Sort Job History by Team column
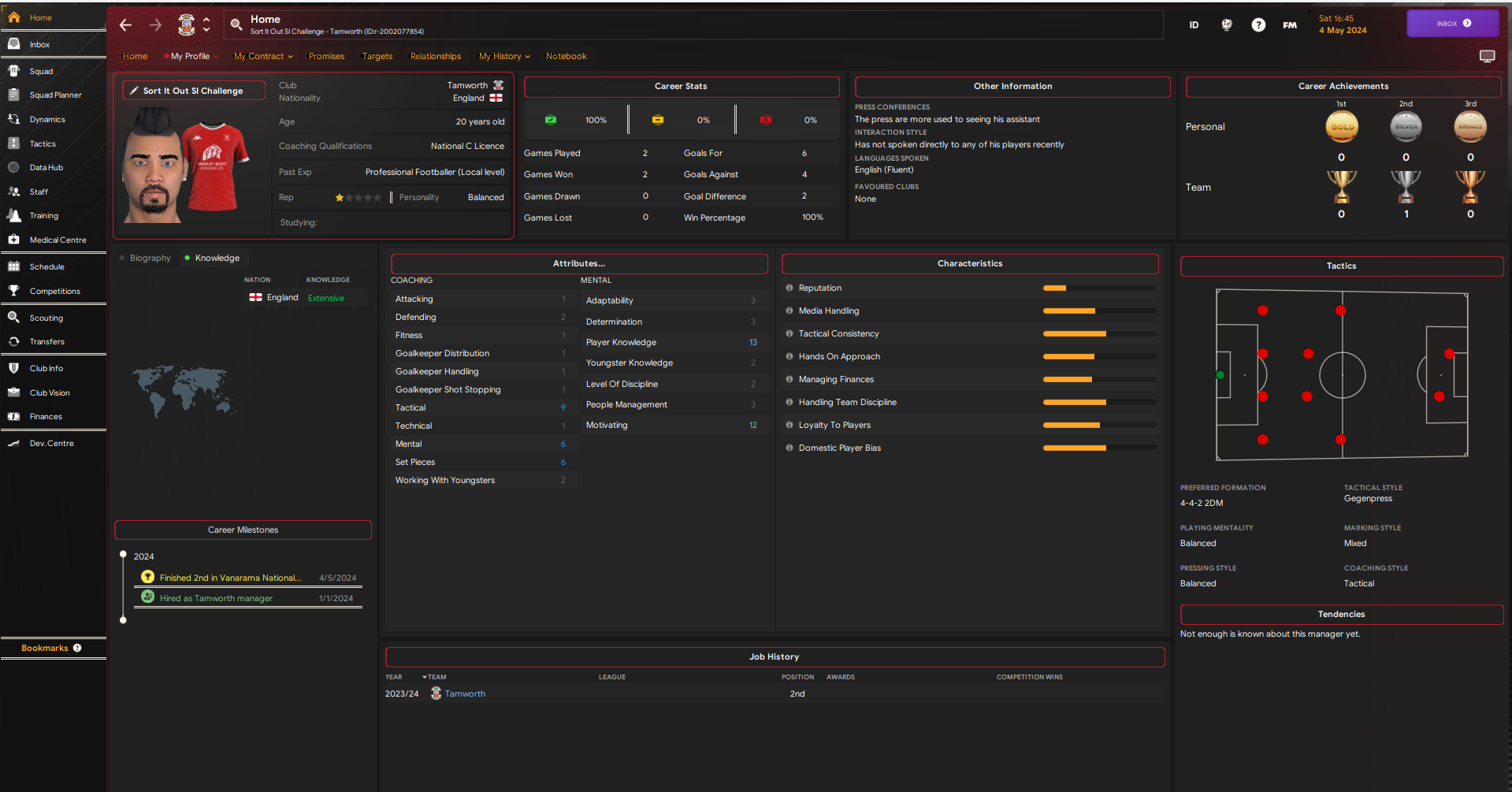 point(434,677)
